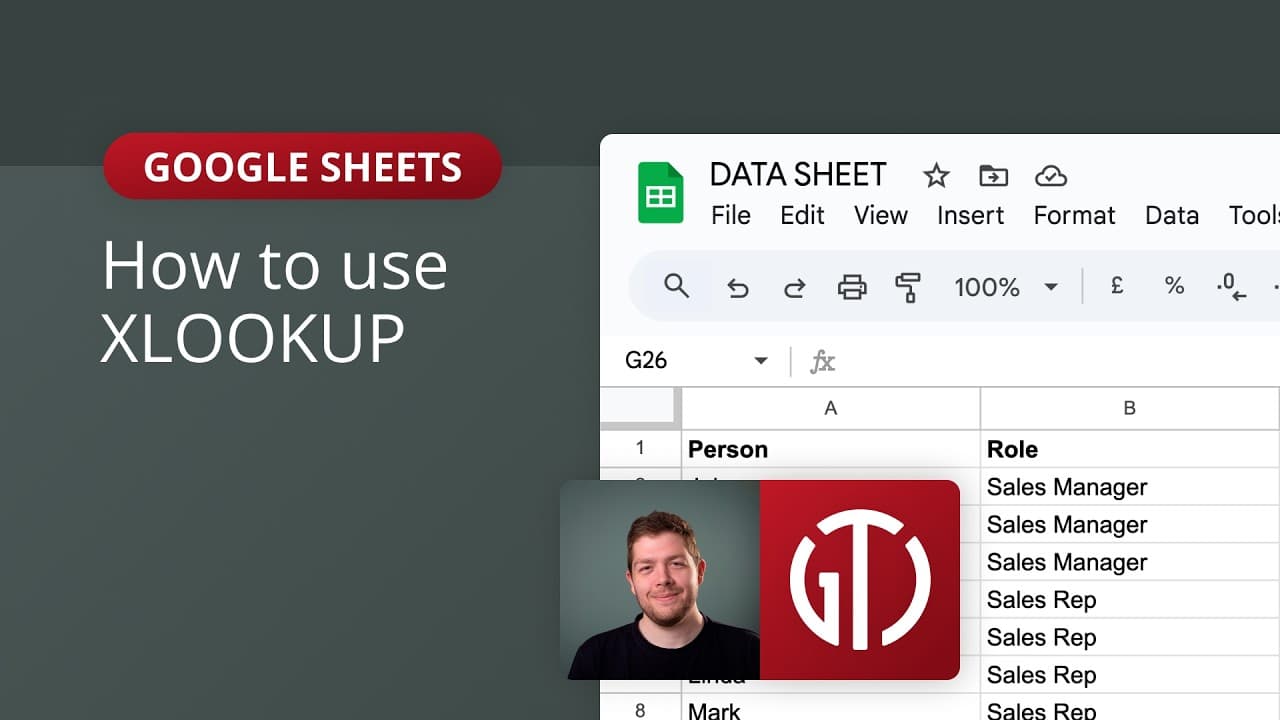Click the How to use XLOOKUP title

[x=275, y=302]
